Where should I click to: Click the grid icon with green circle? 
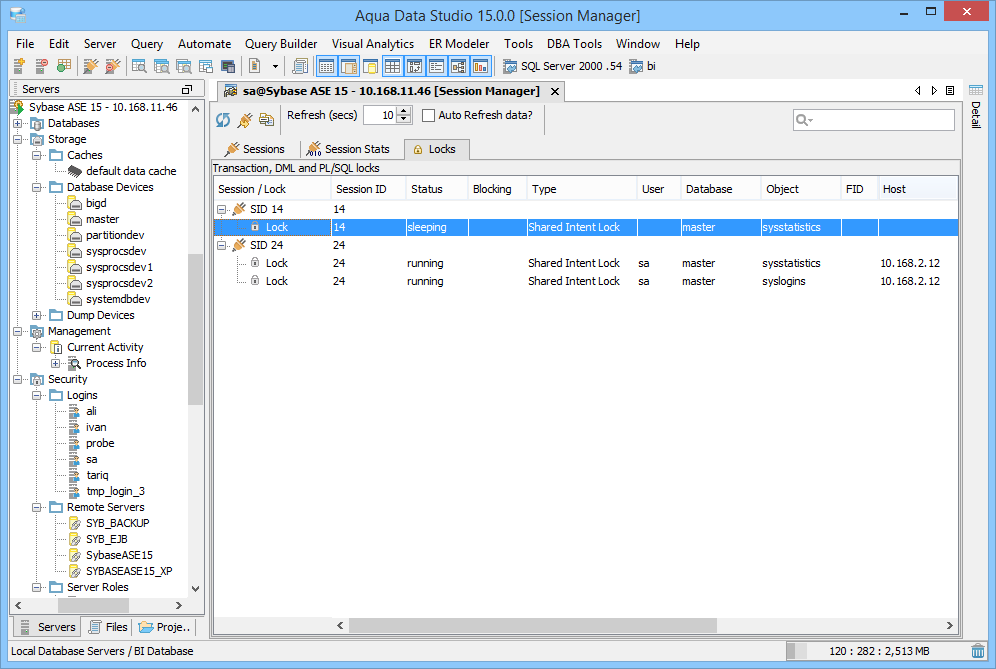[x=64, y=65]
